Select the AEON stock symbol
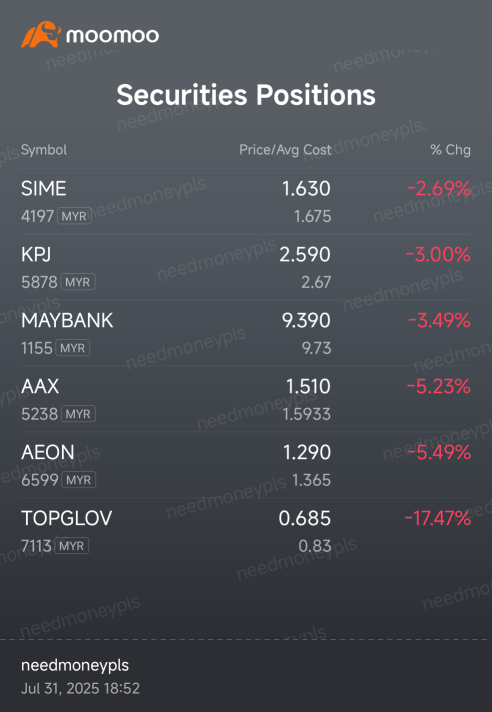This screenshot has width=492, height=712. [x=48, y=452]
